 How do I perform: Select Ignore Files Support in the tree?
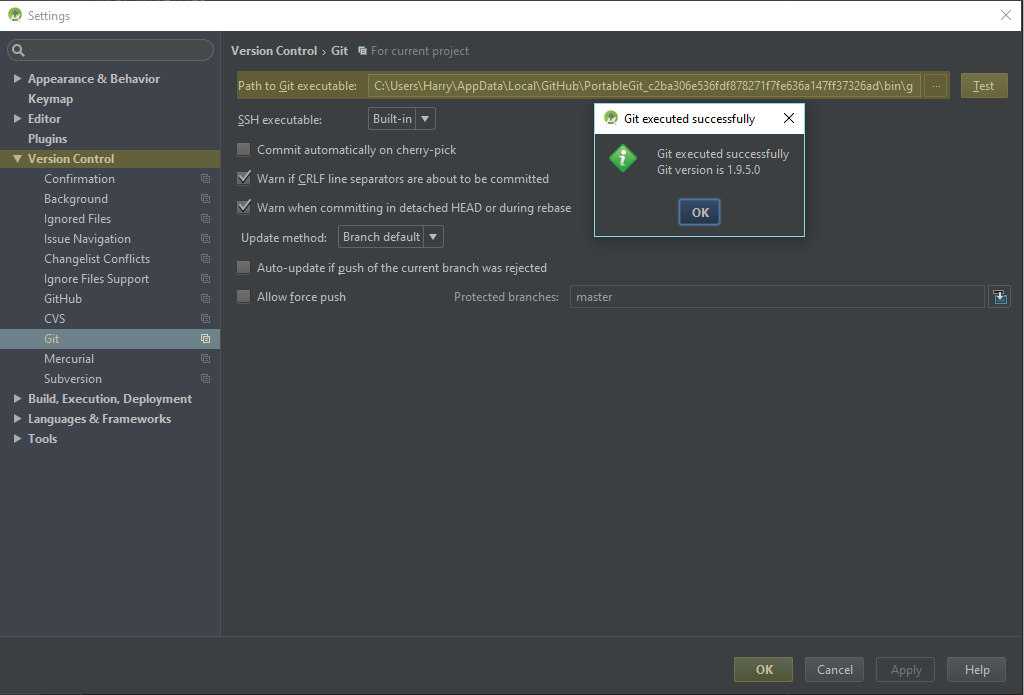[x=96, y=279]
